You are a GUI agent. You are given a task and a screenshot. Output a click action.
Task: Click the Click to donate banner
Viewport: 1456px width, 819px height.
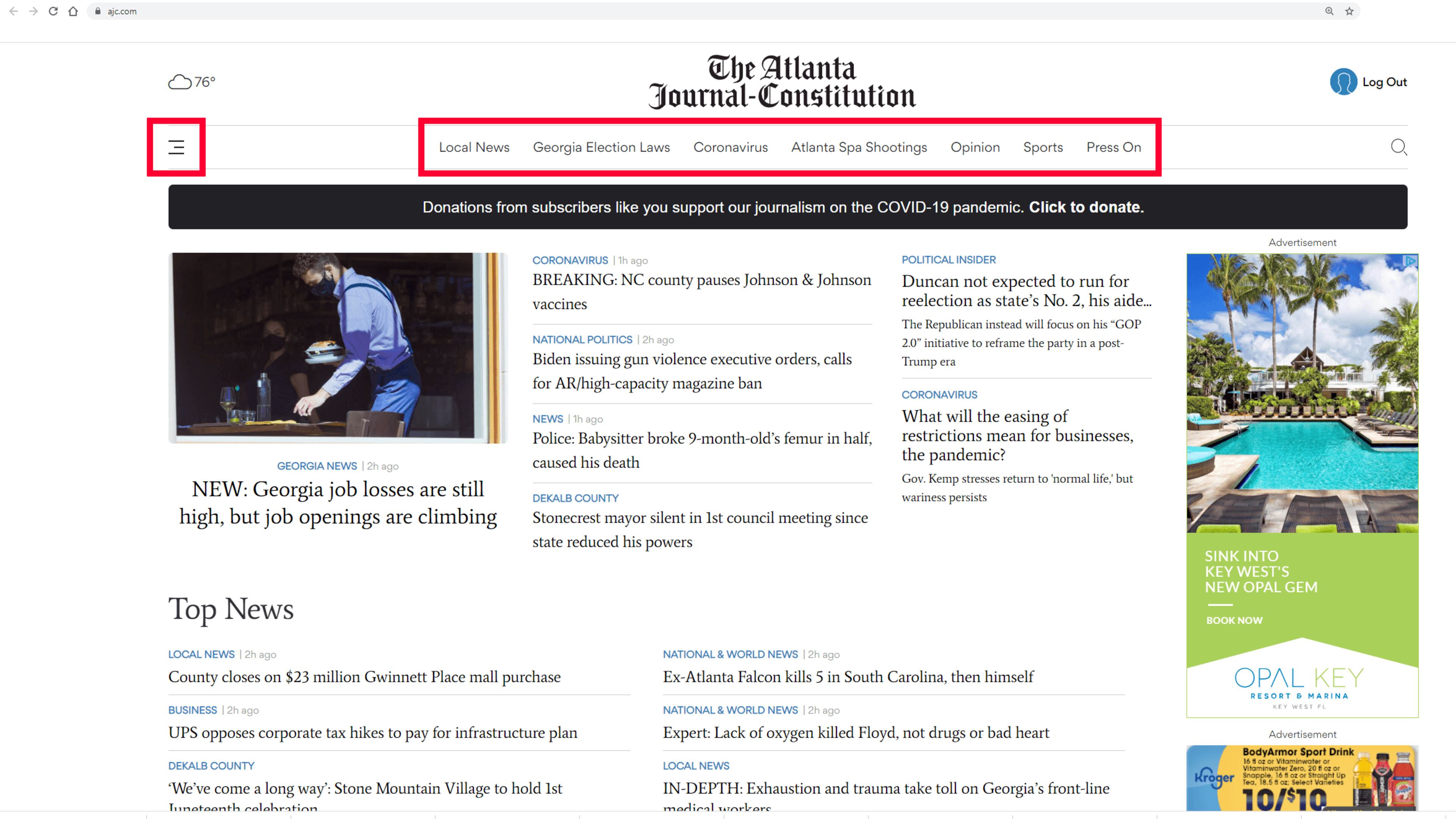1086,207
